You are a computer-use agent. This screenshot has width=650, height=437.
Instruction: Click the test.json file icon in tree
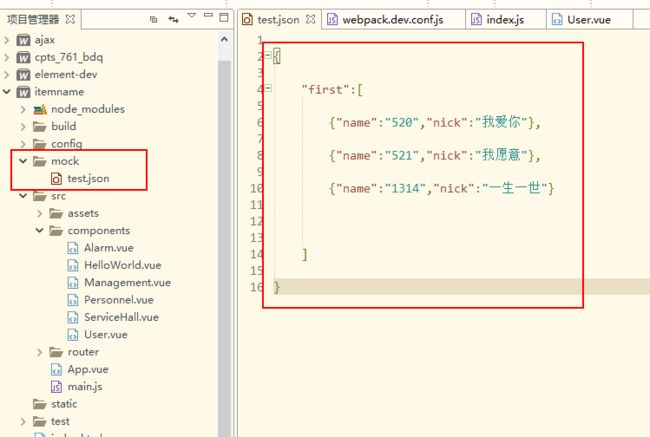[56, 179]
